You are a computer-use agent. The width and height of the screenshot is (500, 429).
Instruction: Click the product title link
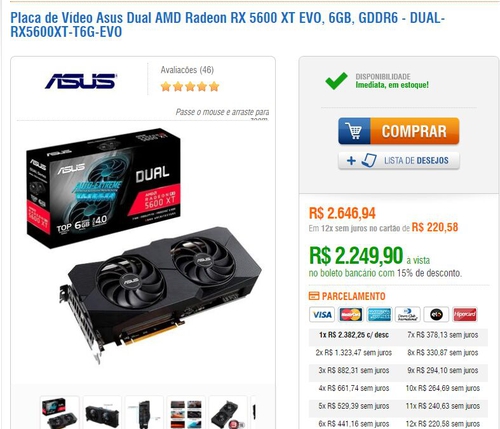pos(227,25)
